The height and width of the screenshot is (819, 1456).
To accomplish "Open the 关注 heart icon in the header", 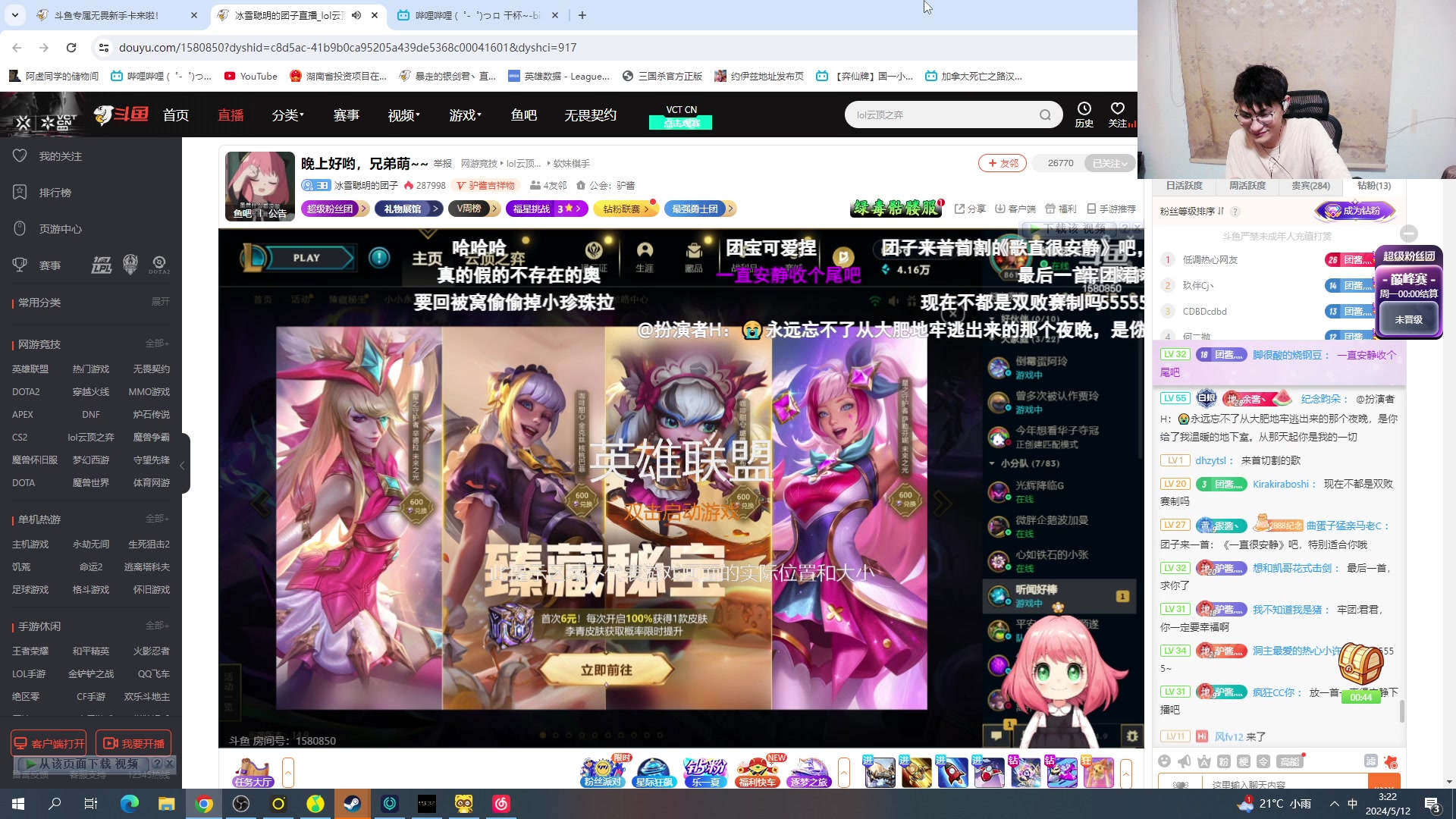I will pyautogui.click(x=1117, y=115).
